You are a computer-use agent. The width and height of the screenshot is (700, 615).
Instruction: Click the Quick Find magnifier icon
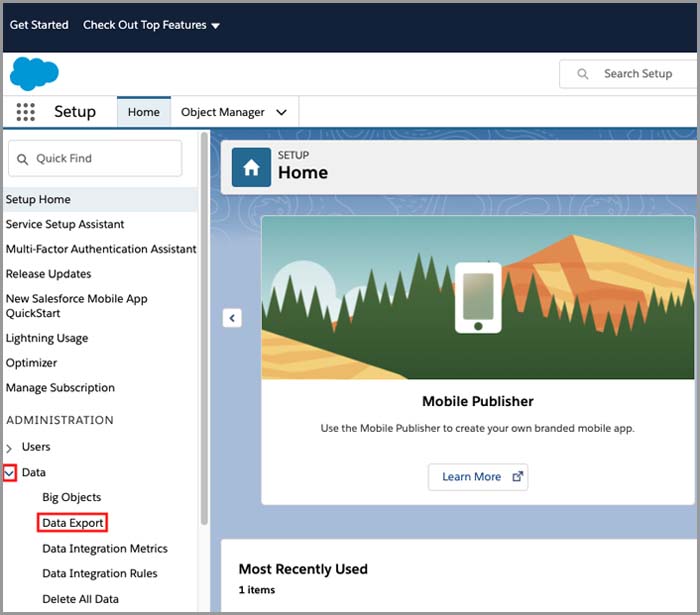coord(23,159)
